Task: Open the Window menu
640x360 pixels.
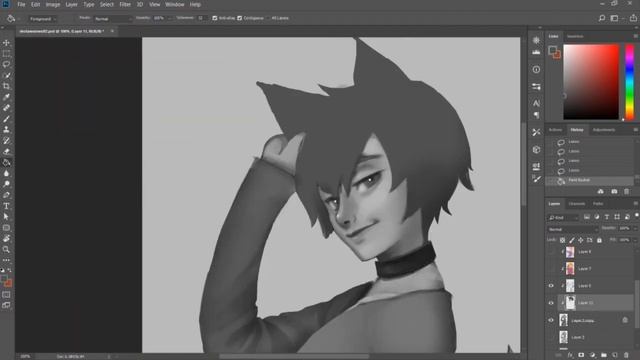Action: click(x=175, y=4)
